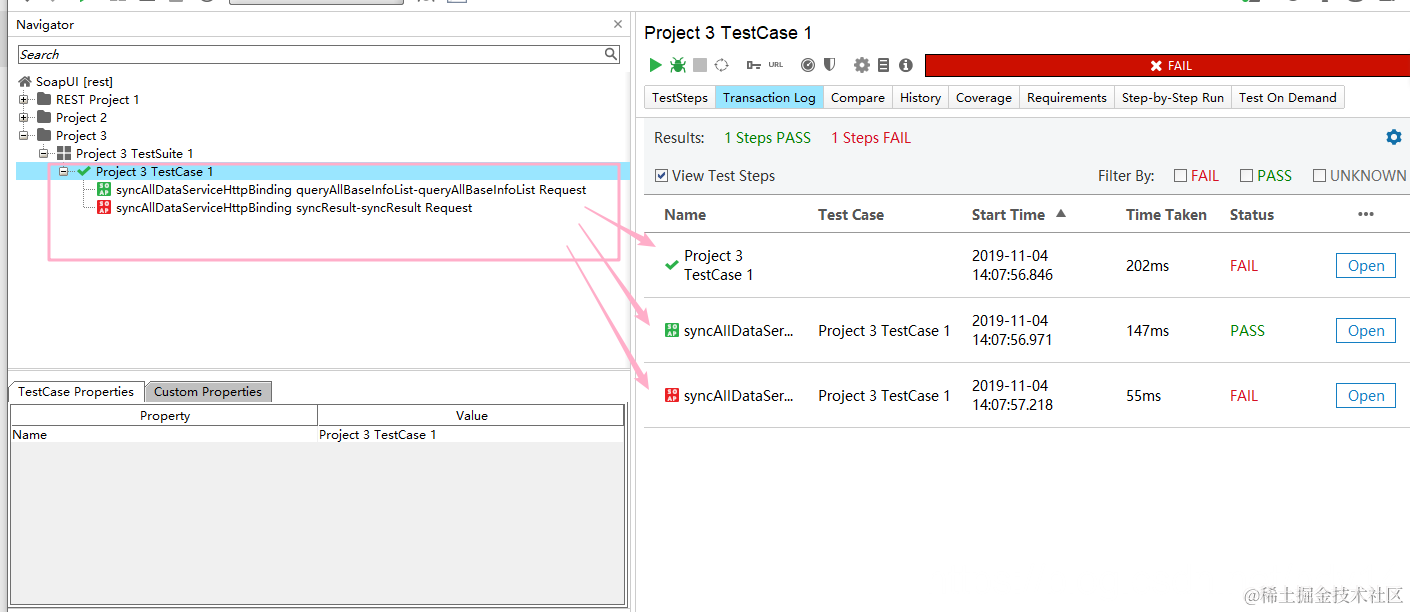1410x612 pixels.
Task: Switch to Test On Demand tab
Action: [x=1288, y=97]
